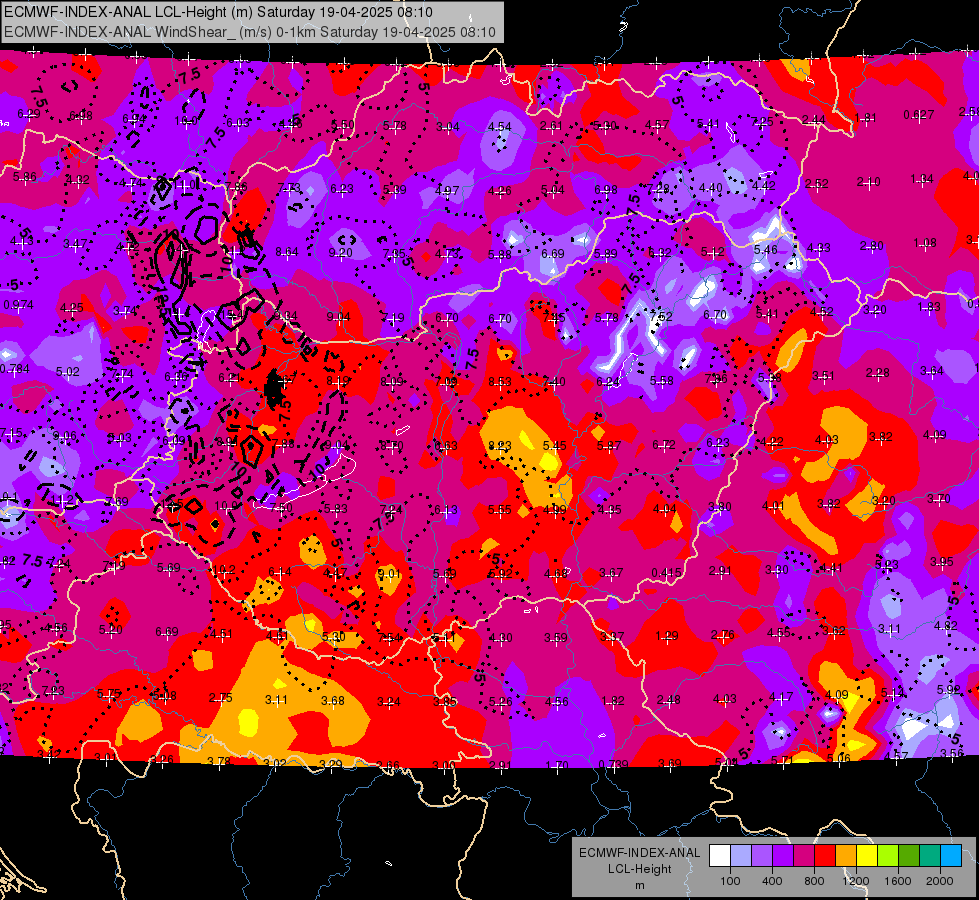The image size is (979, 900).
Task: Click the LCL-Height title line in header
Action: (x=218, y=12)
